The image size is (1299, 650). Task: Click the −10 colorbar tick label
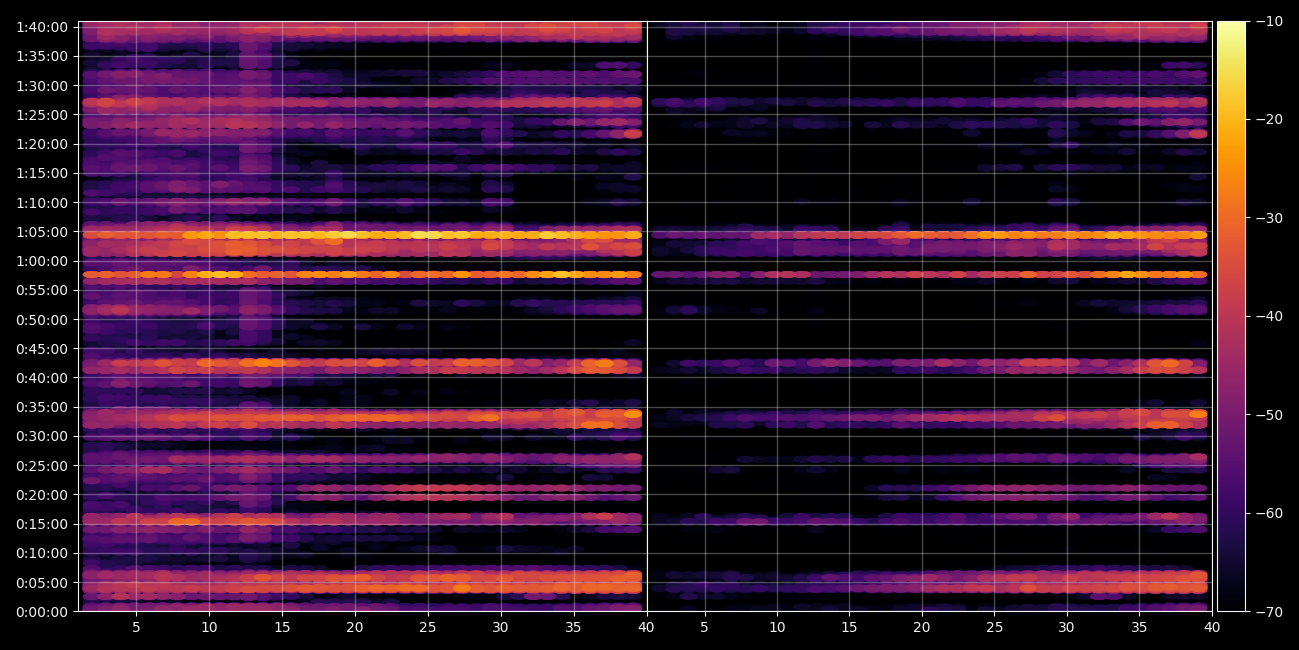(x=1269, y=21)
